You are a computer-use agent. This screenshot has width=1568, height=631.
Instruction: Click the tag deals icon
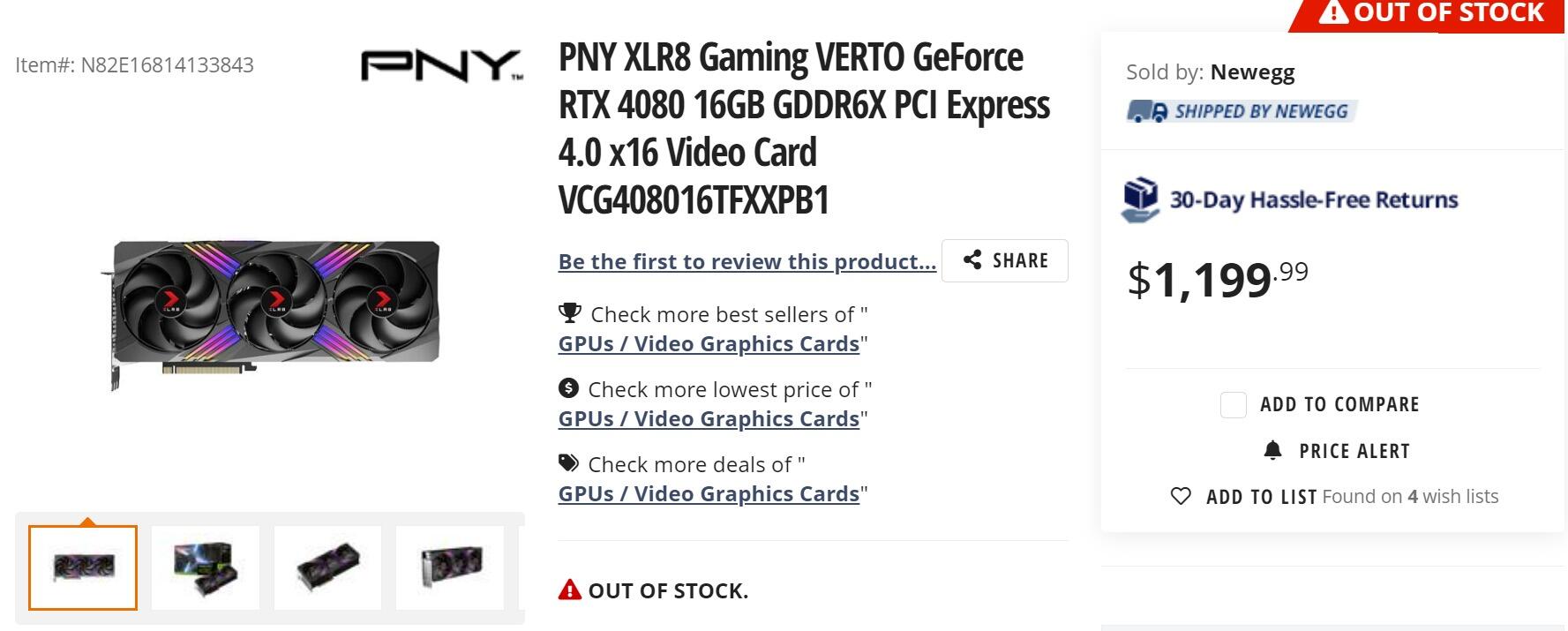click(568, 463)
